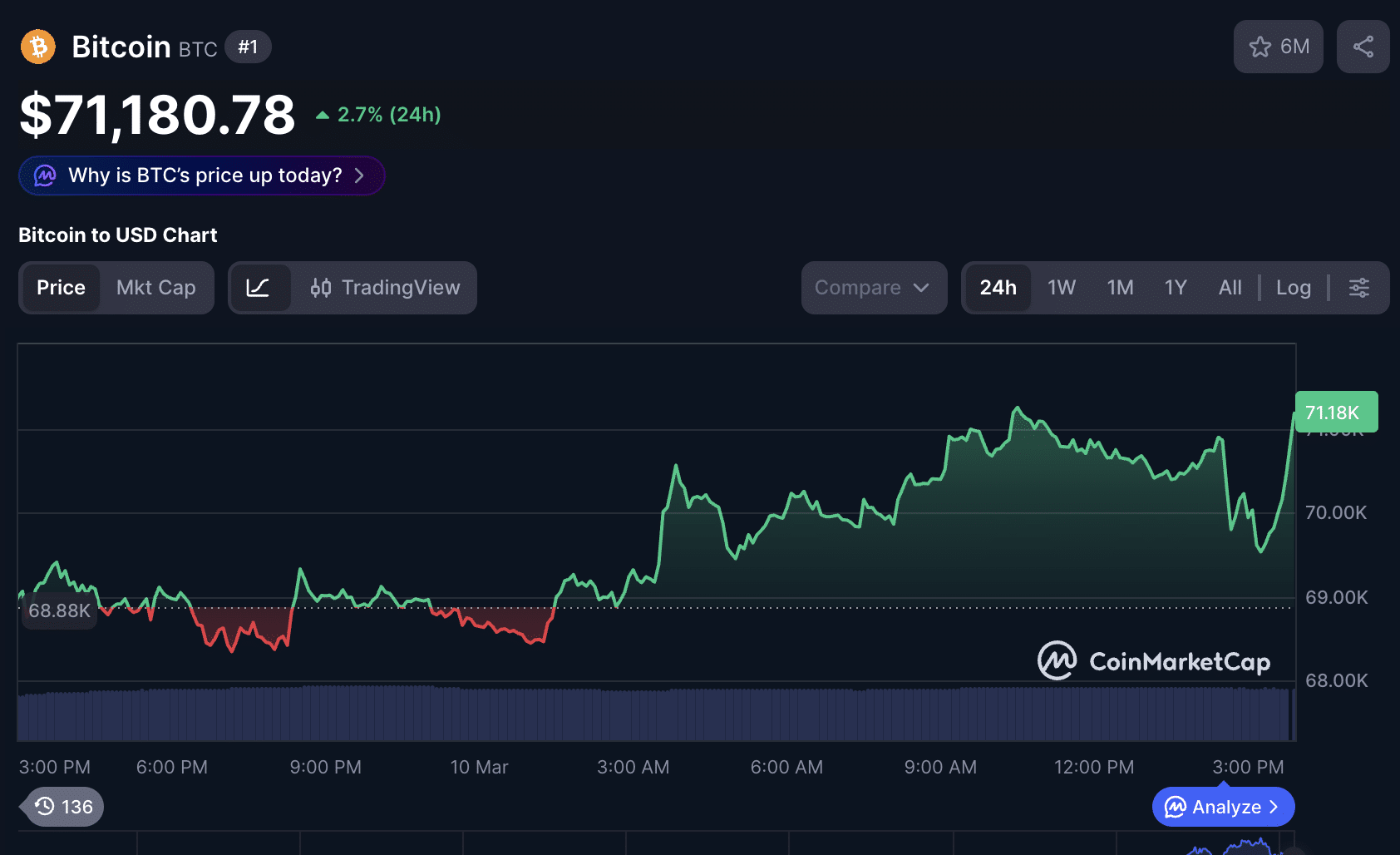Image resolution: width=1400 pixels, height=855 pixels.
Task: Select Price chart mode
Action: pyautogui.click(x=61, y=288)
